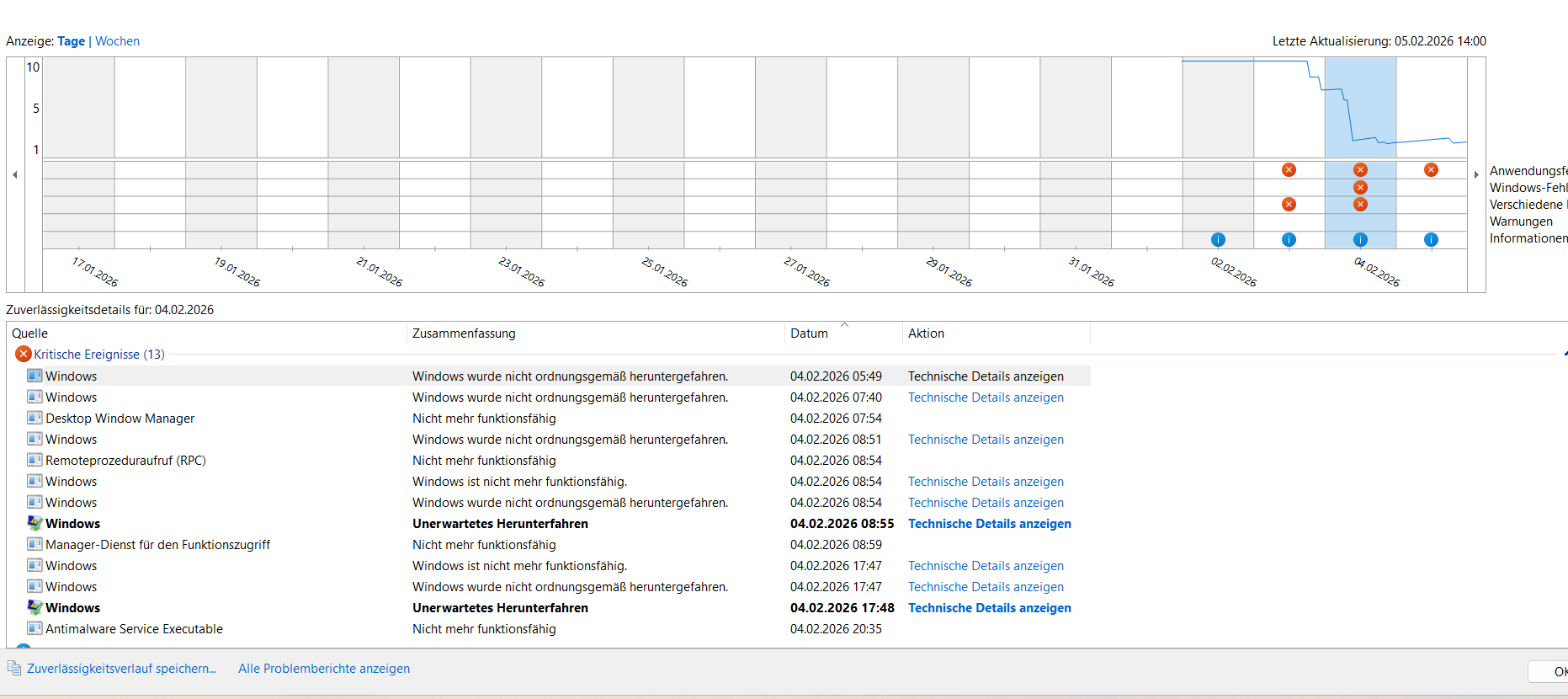This screenshot has width=1568, height=699.
Task: Open technical details for 17:47 'nicht ordnungsgemäß heruntergefahren' event
Action: [x=986, y=587]
